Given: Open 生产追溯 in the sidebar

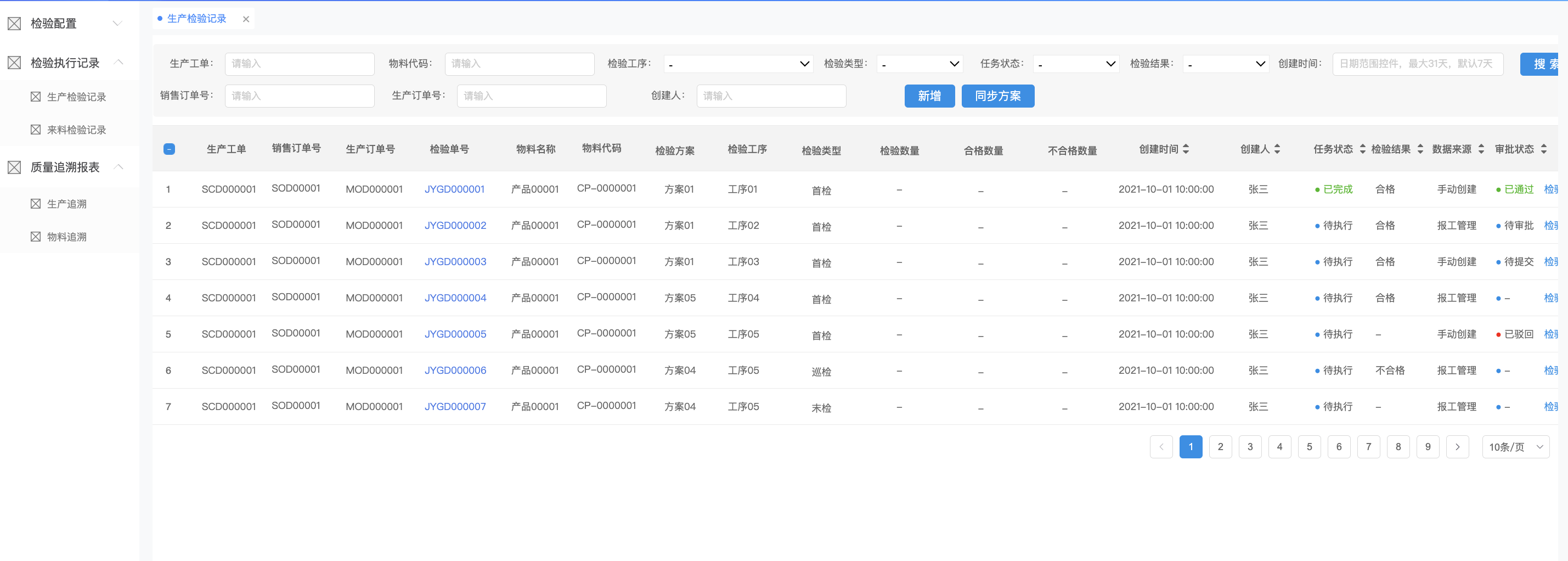Looking at the screenshot, I should coord(66,204).
